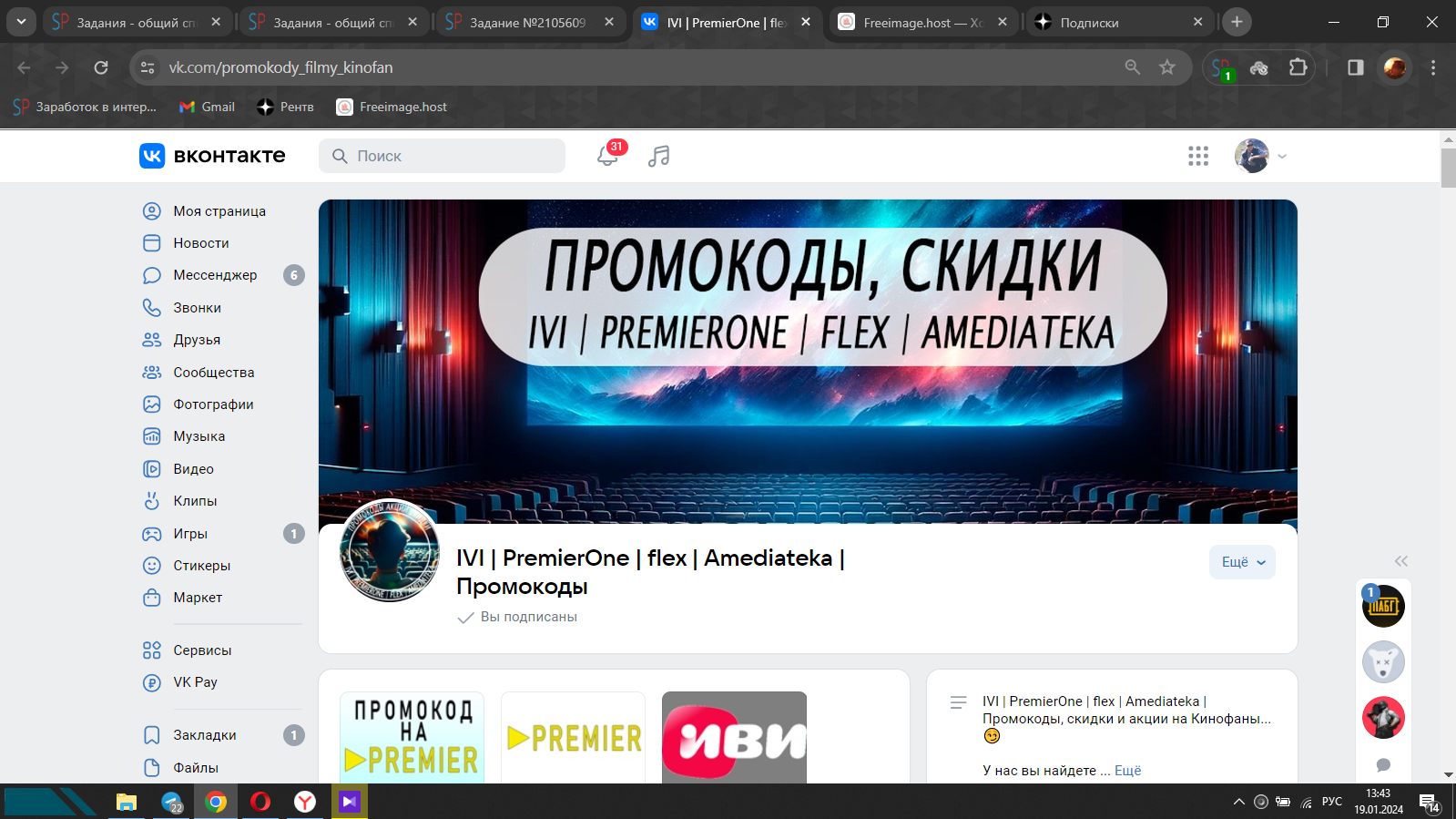Click the VK Pay icon
1456x819 pixels.
(x=152, y=682)
